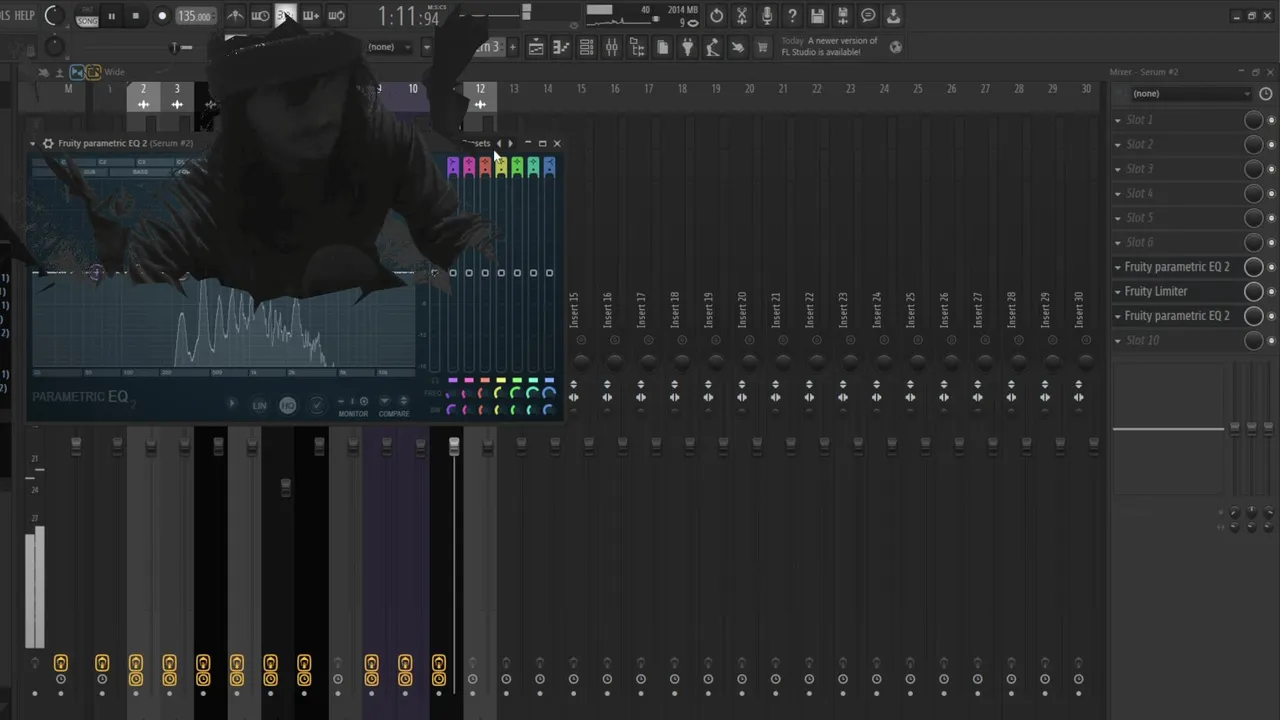This screenshot has height=720, width=1280.
Task: Click the purple band 1 type tag
Action: (453, 167)
